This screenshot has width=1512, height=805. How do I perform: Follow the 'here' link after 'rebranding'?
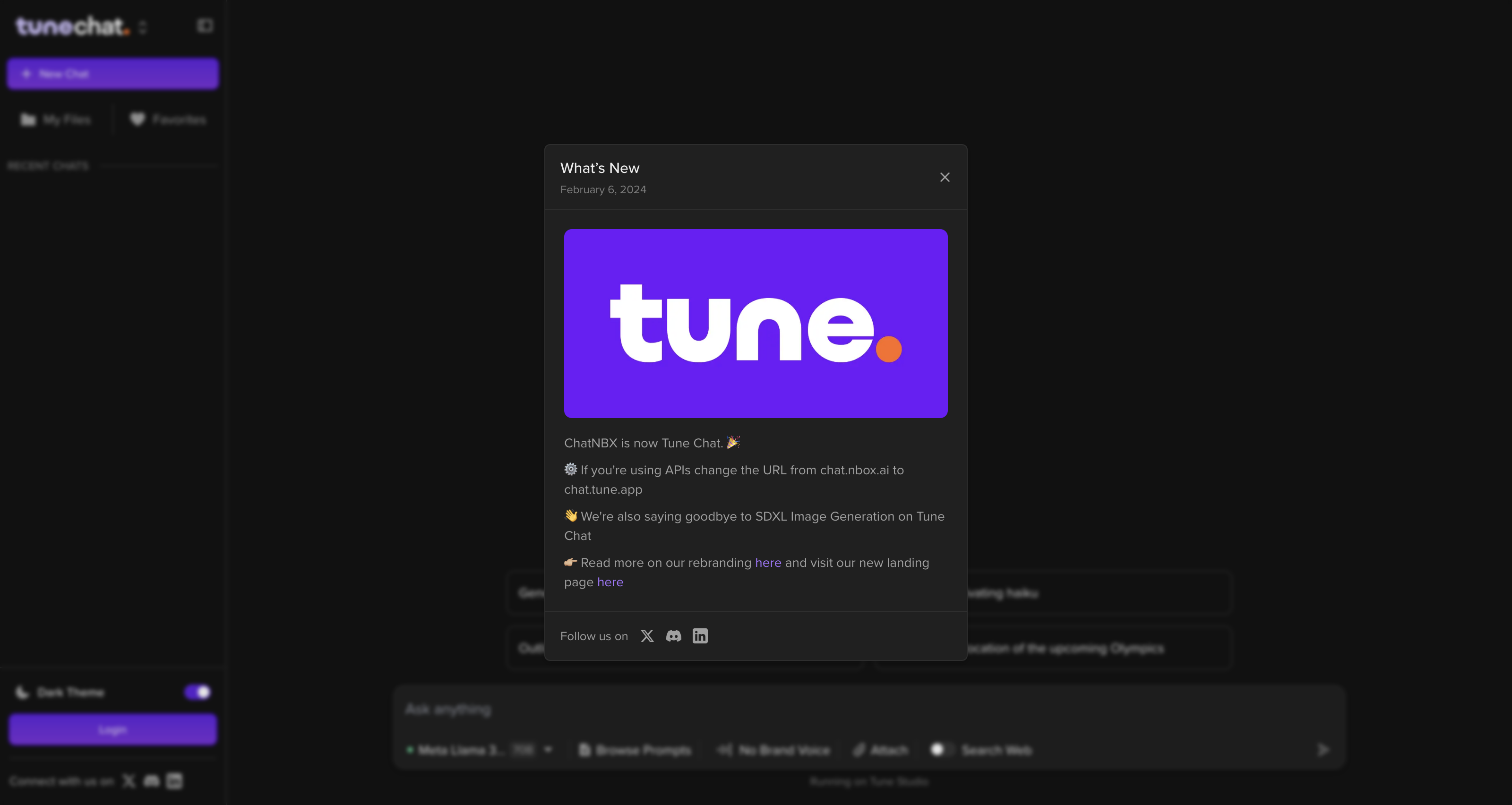coord(768,563)
